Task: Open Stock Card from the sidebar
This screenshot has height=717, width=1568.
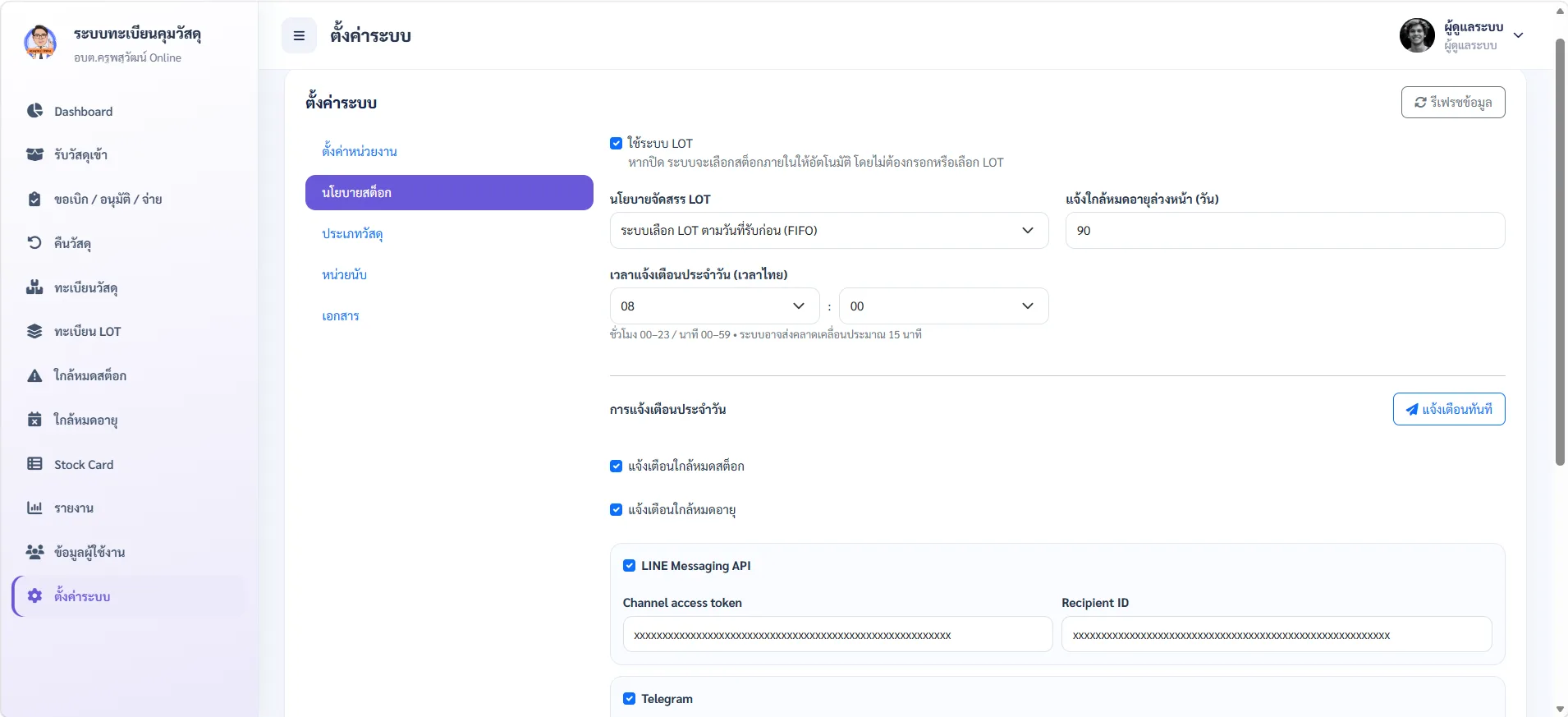Action: 129,464
